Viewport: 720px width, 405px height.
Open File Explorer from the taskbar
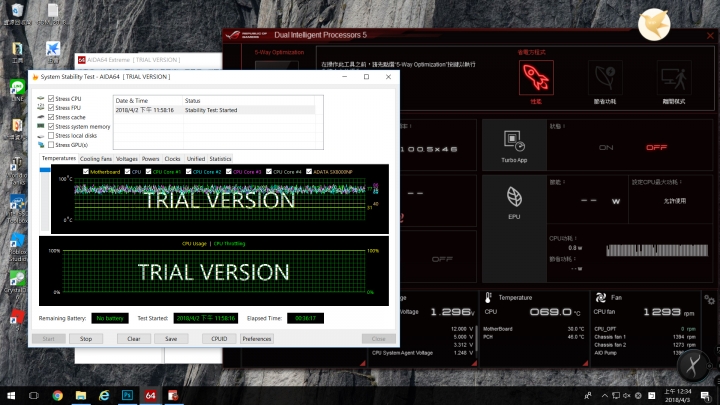[81, 395]
